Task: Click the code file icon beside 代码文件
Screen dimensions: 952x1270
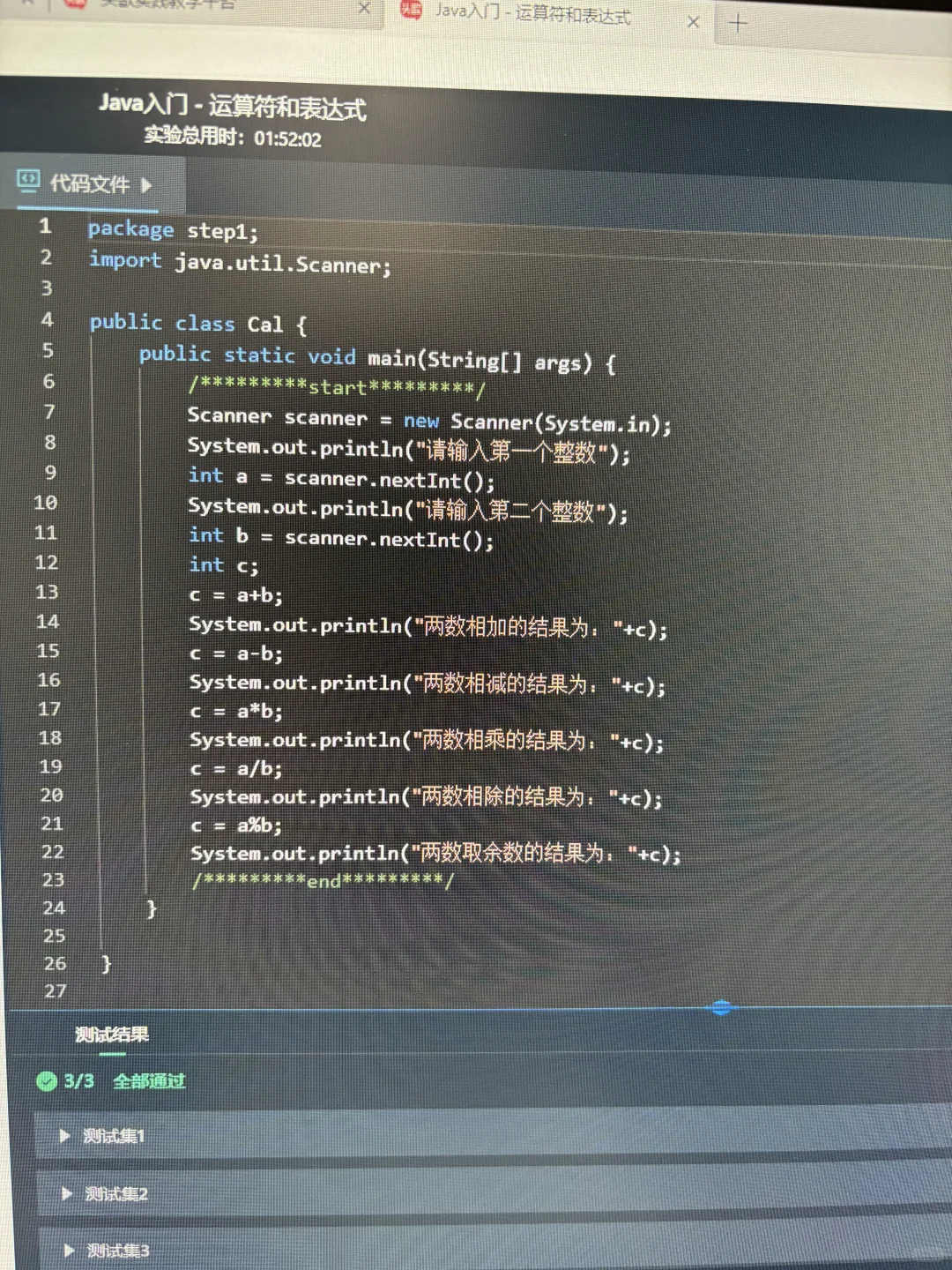Action: (x=29, y=181)
